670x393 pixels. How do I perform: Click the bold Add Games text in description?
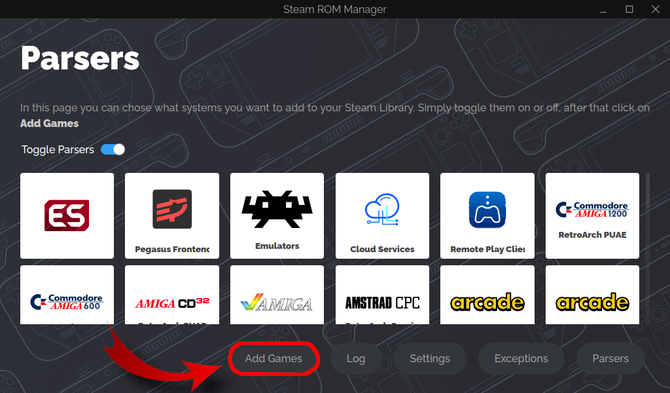click(x=50, y=123)
